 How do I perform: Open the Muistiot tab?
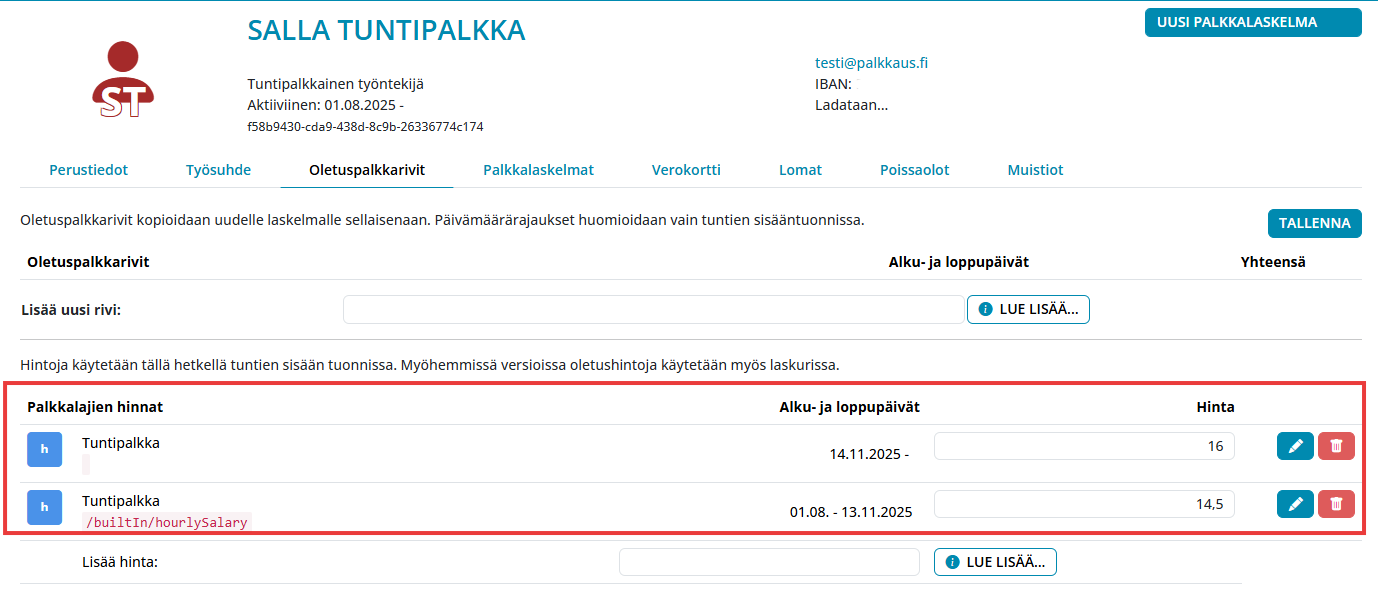pyautogui.click(x=1035, y=170)
